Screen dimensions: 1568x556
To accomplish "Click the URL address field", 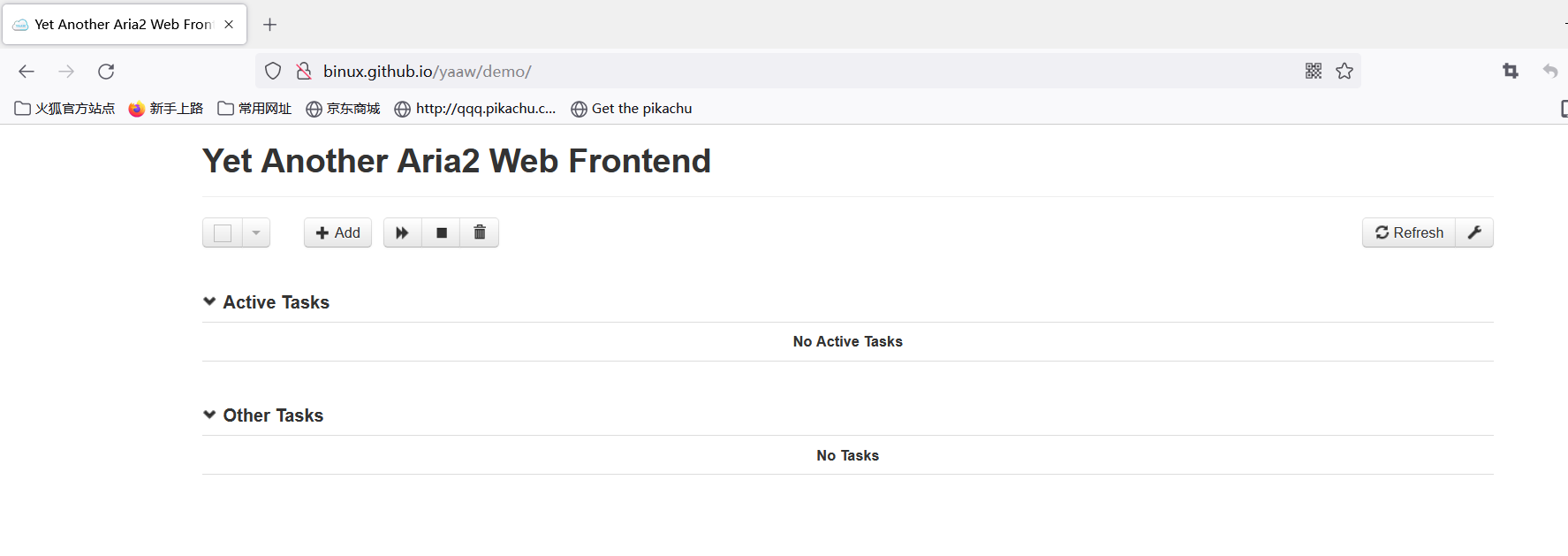I will coord(808,71).
